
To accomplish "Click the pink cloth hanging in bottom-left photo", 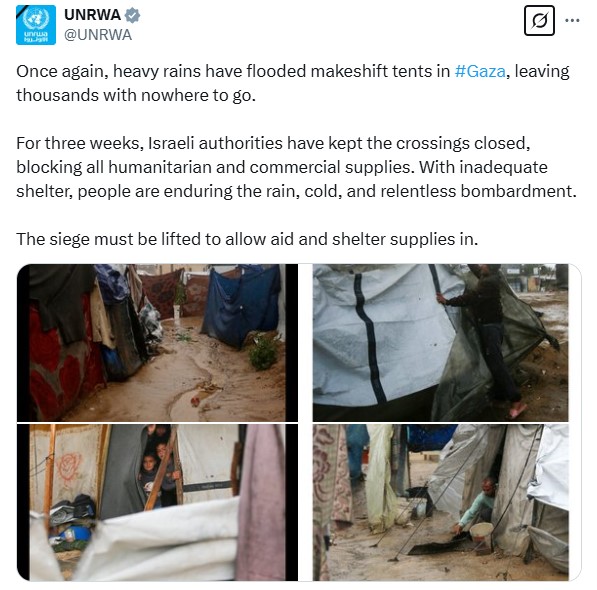I will [x=261, y=502].
